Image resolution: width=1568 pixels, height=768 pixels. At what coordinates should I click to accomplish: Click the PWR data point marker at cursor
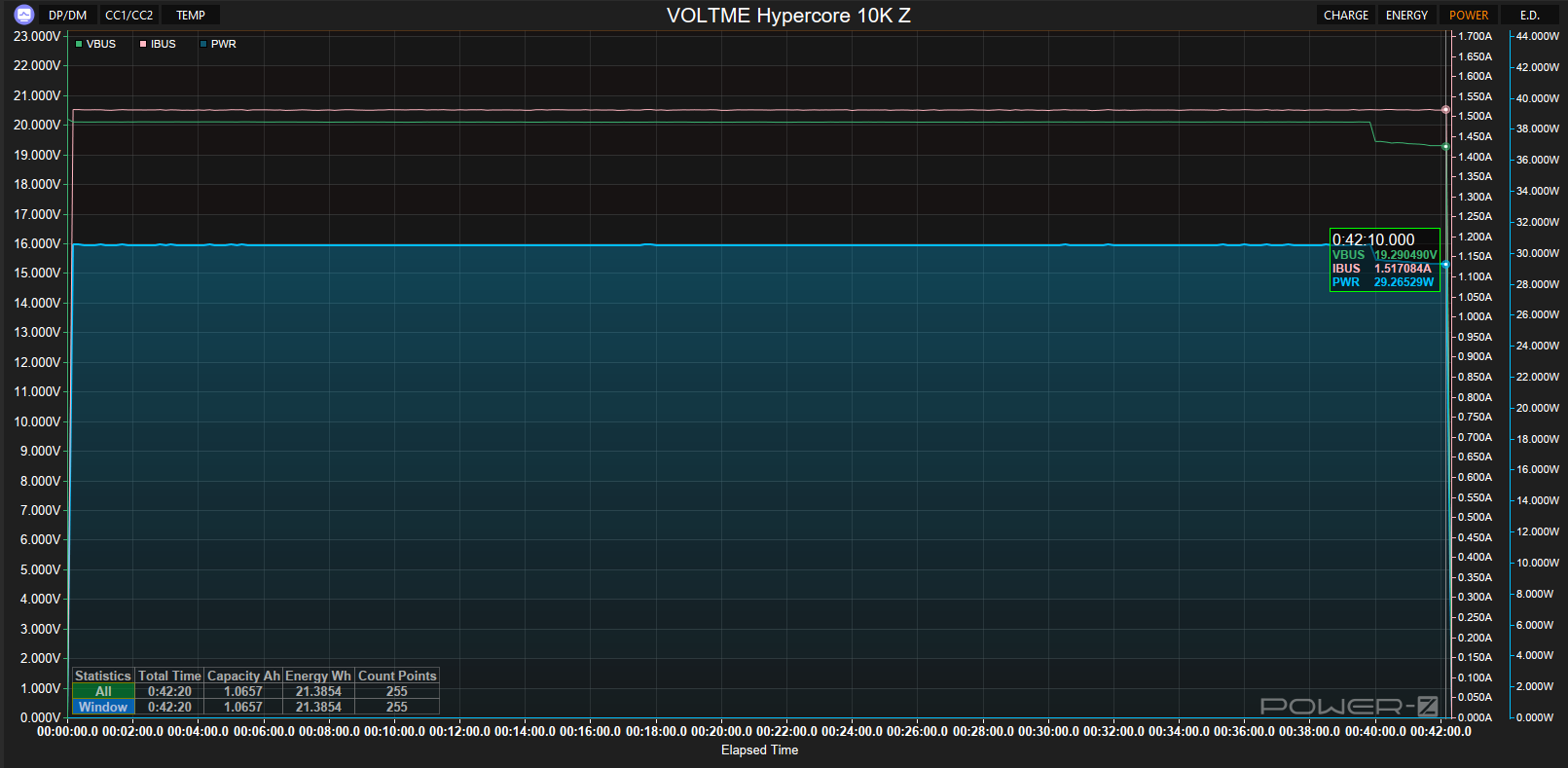click(1445, 265)
